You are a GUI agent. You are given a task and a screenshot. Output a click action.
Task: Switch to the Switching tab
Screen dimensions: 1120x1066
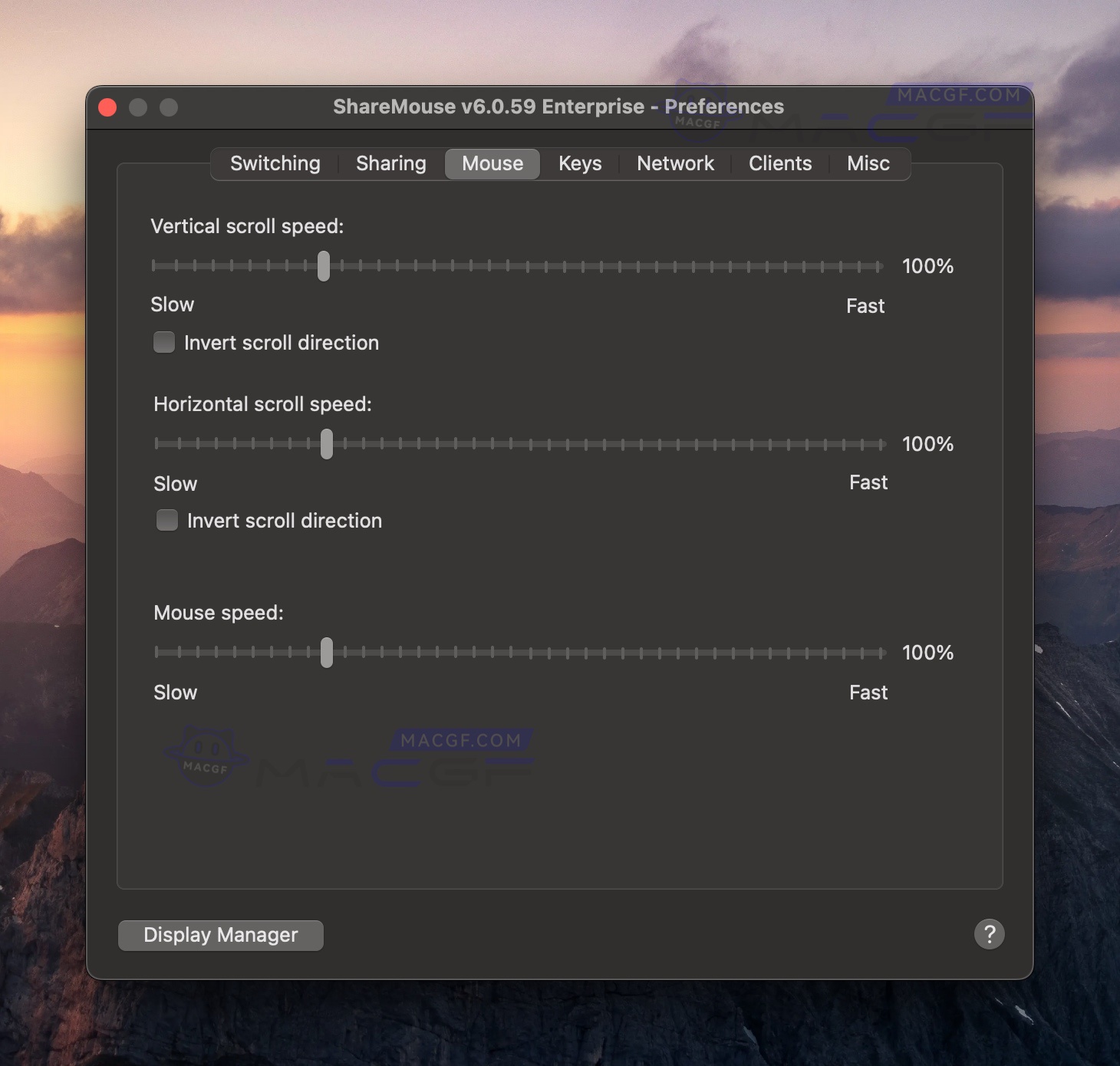[275, 163]
